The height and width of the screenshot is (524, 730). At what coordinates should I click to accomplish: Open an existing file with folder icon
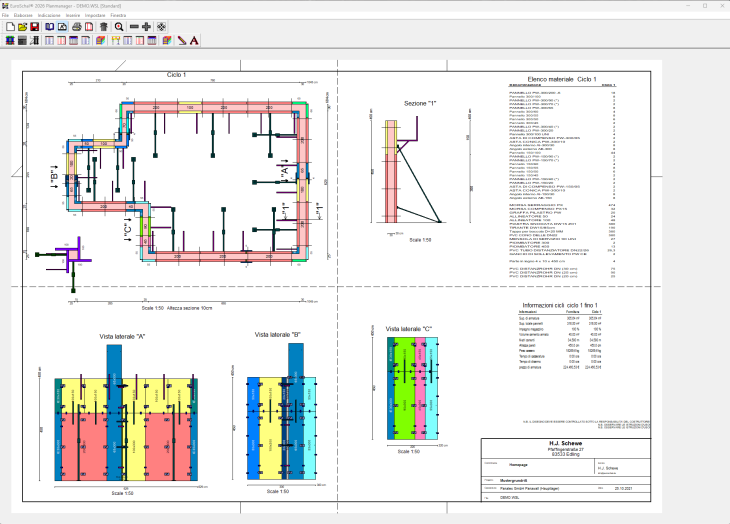click(22, 27)
